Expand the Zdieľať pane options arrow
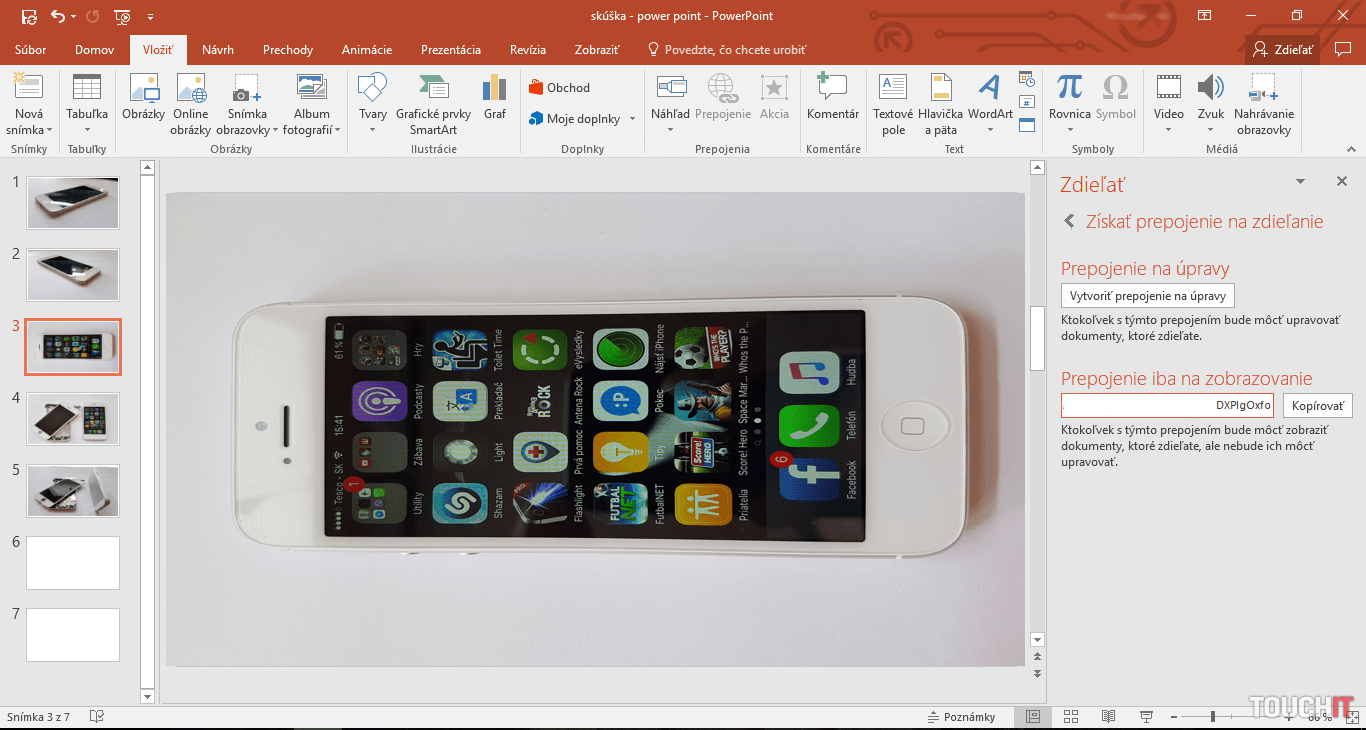The image size is (1366, 730). point(1300,182)
